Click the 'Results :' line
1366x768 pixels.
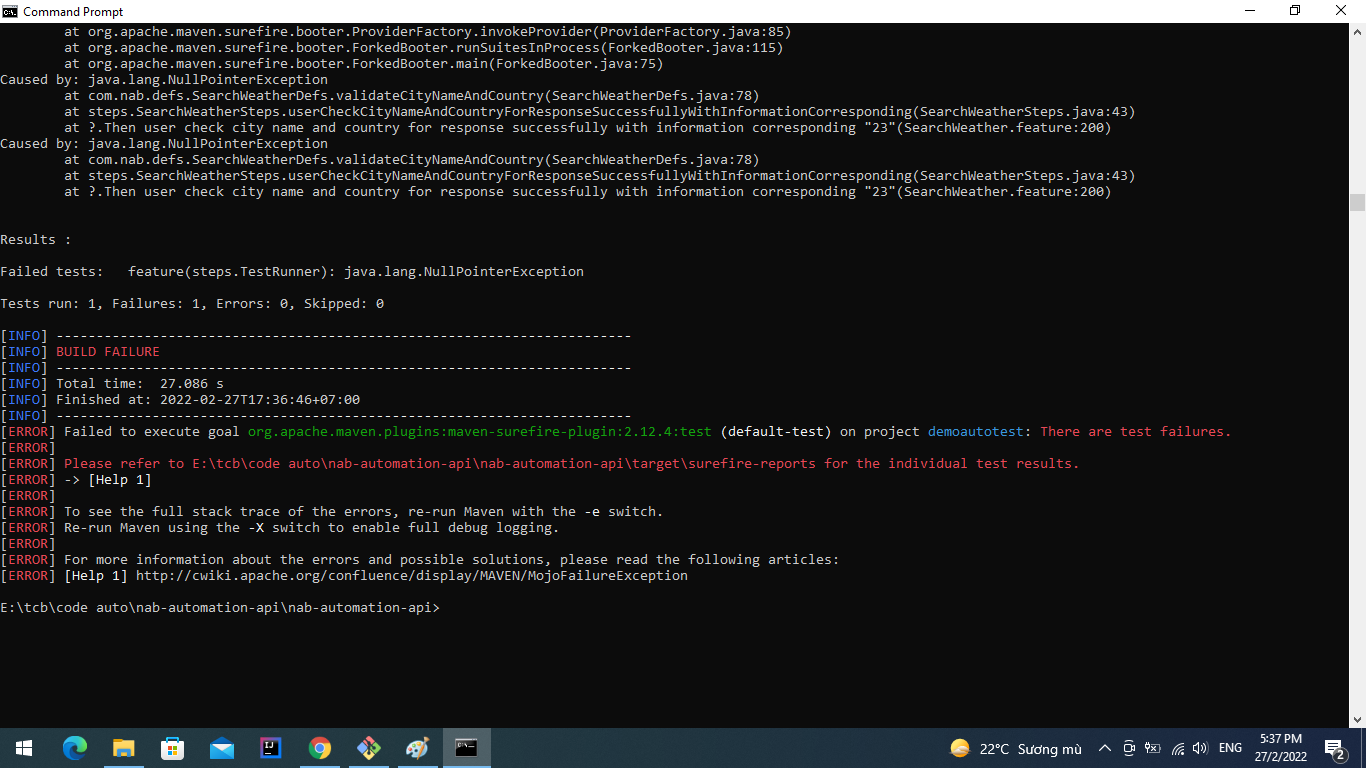[36, 240]
